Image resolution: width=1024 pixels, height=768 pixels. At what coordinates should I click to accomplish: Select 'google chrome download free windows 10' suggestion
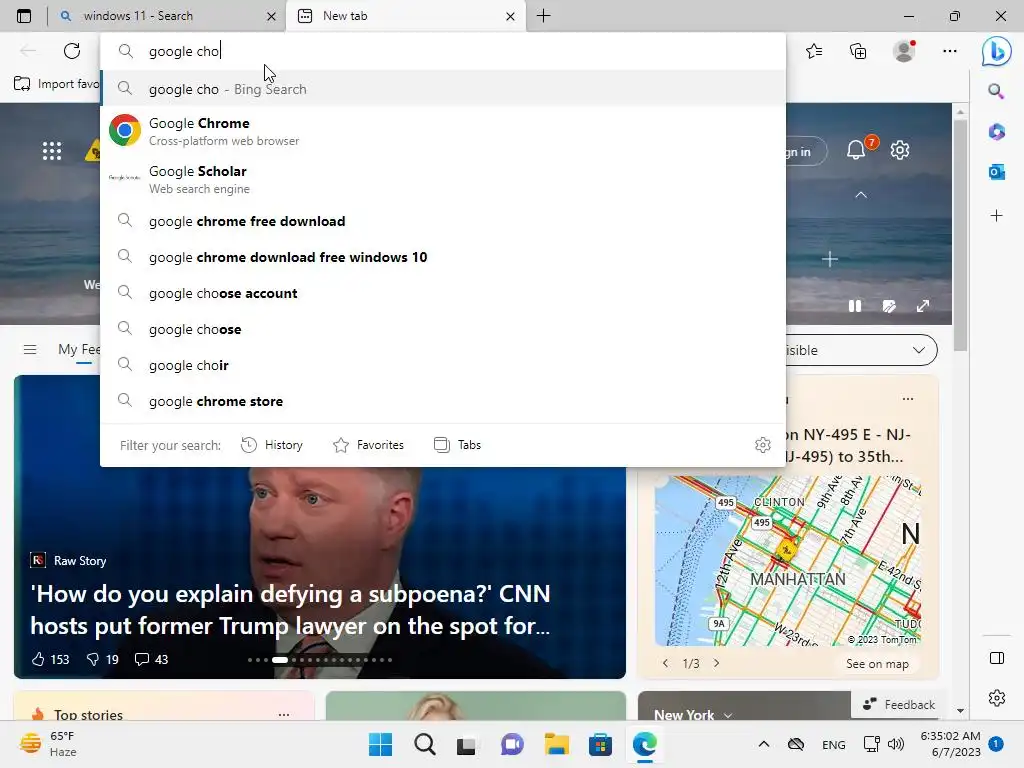[x=443, y=257]
